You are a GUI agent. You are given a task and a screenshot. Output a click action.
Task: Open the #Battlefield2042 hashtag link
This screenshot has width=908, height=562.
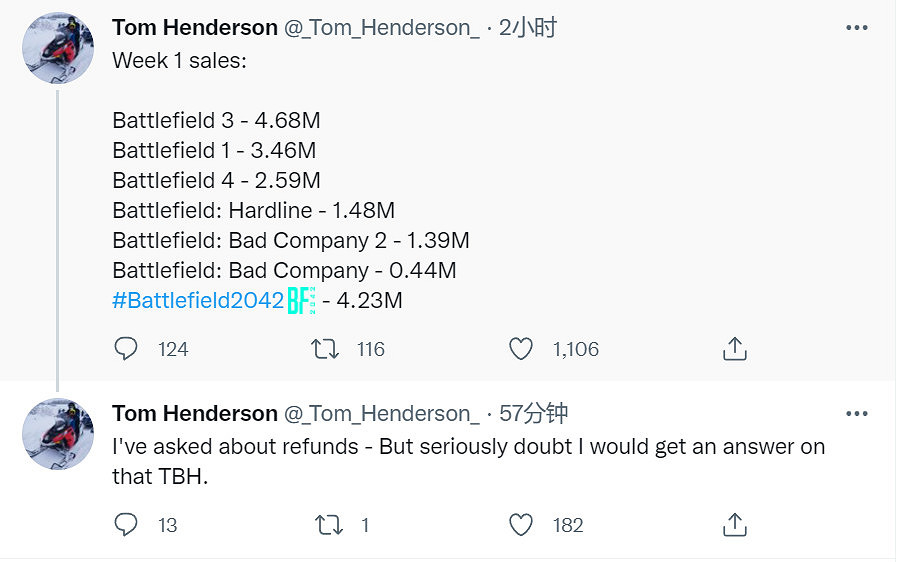(x=198, y=300)
